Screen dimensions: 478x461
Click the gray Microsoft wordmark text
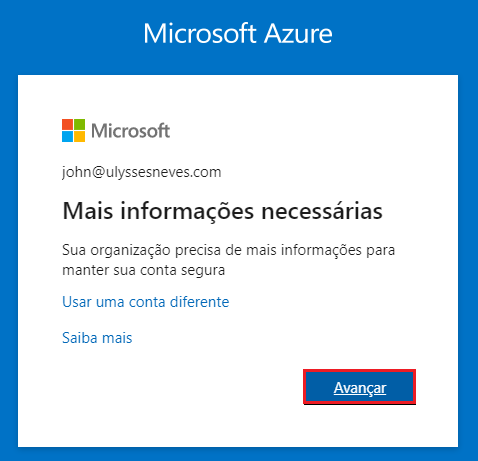coord(131,130)
